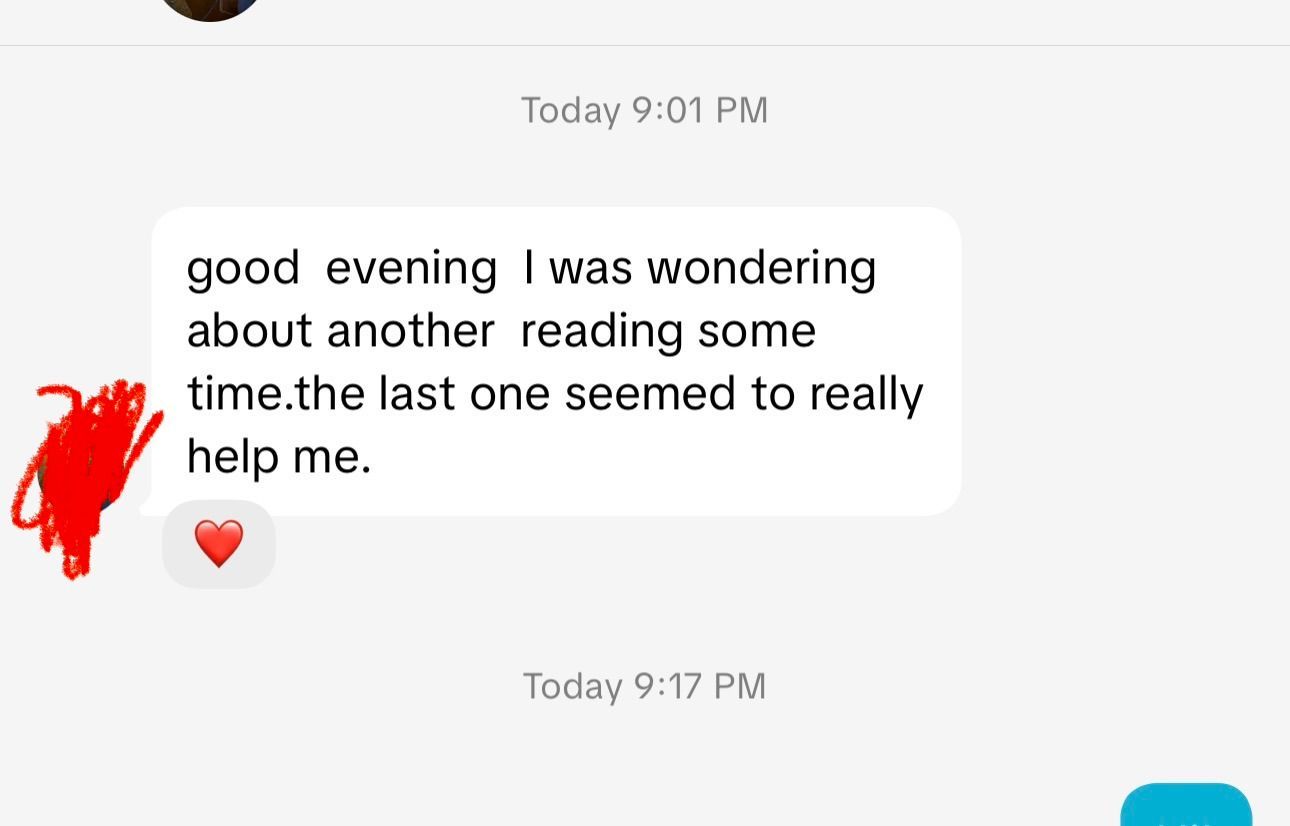Open the contact profile photo at top
1290x826 pixels.
[x=210, y=8]
